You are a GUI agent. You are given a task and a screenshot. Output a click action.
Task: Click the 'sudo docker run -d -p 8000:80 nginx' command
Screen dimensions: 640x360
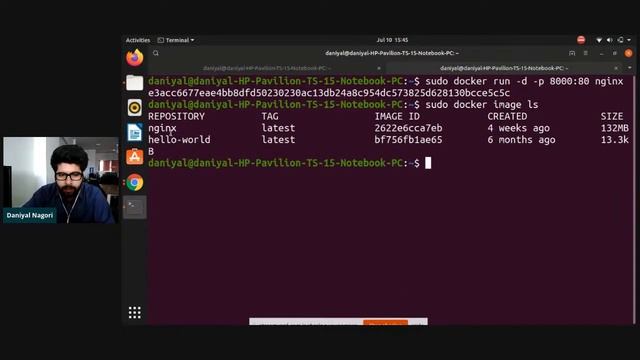[524, 81]
